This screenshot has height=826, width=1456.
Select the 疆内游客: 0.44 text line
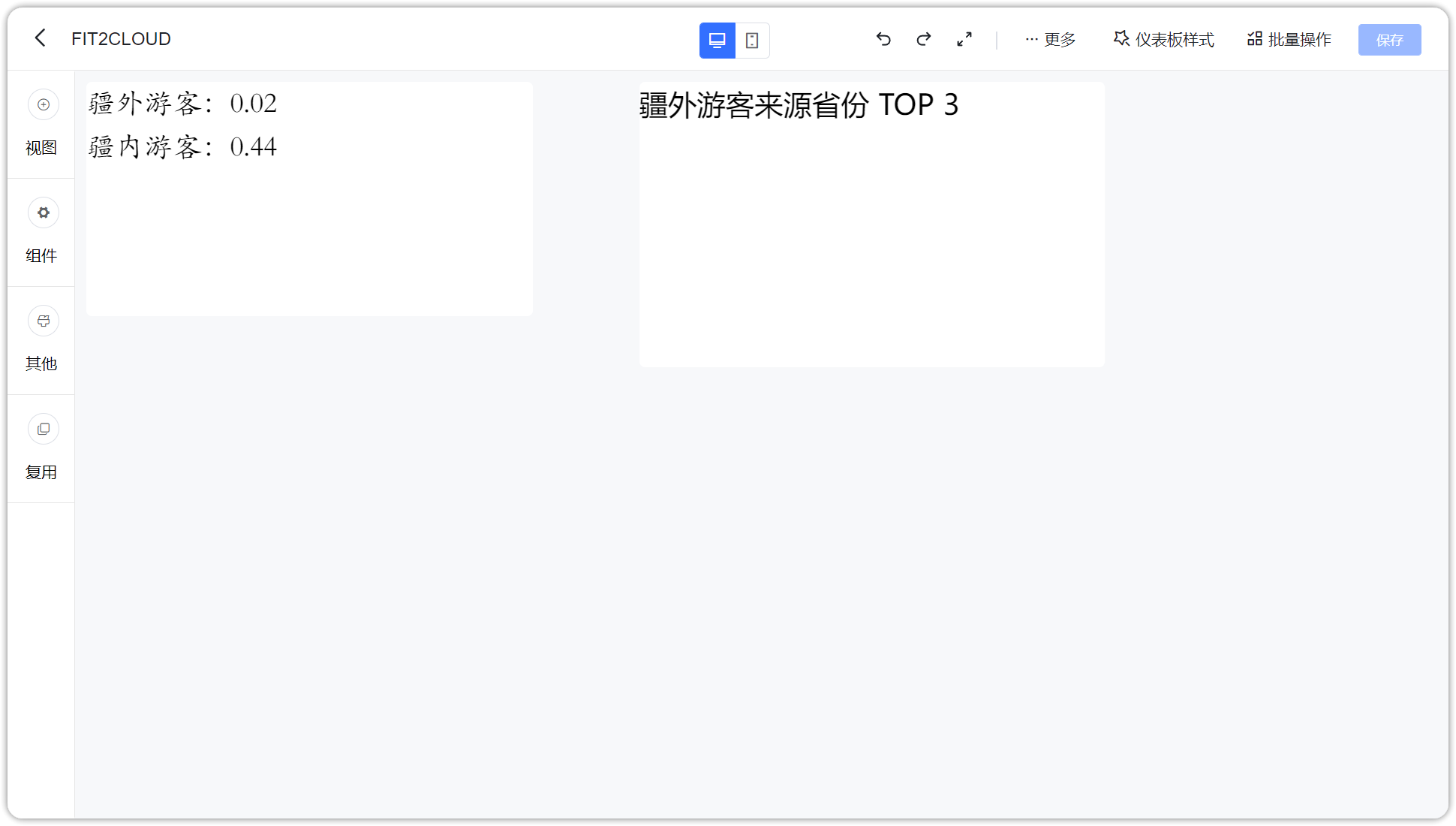[182, 146]
